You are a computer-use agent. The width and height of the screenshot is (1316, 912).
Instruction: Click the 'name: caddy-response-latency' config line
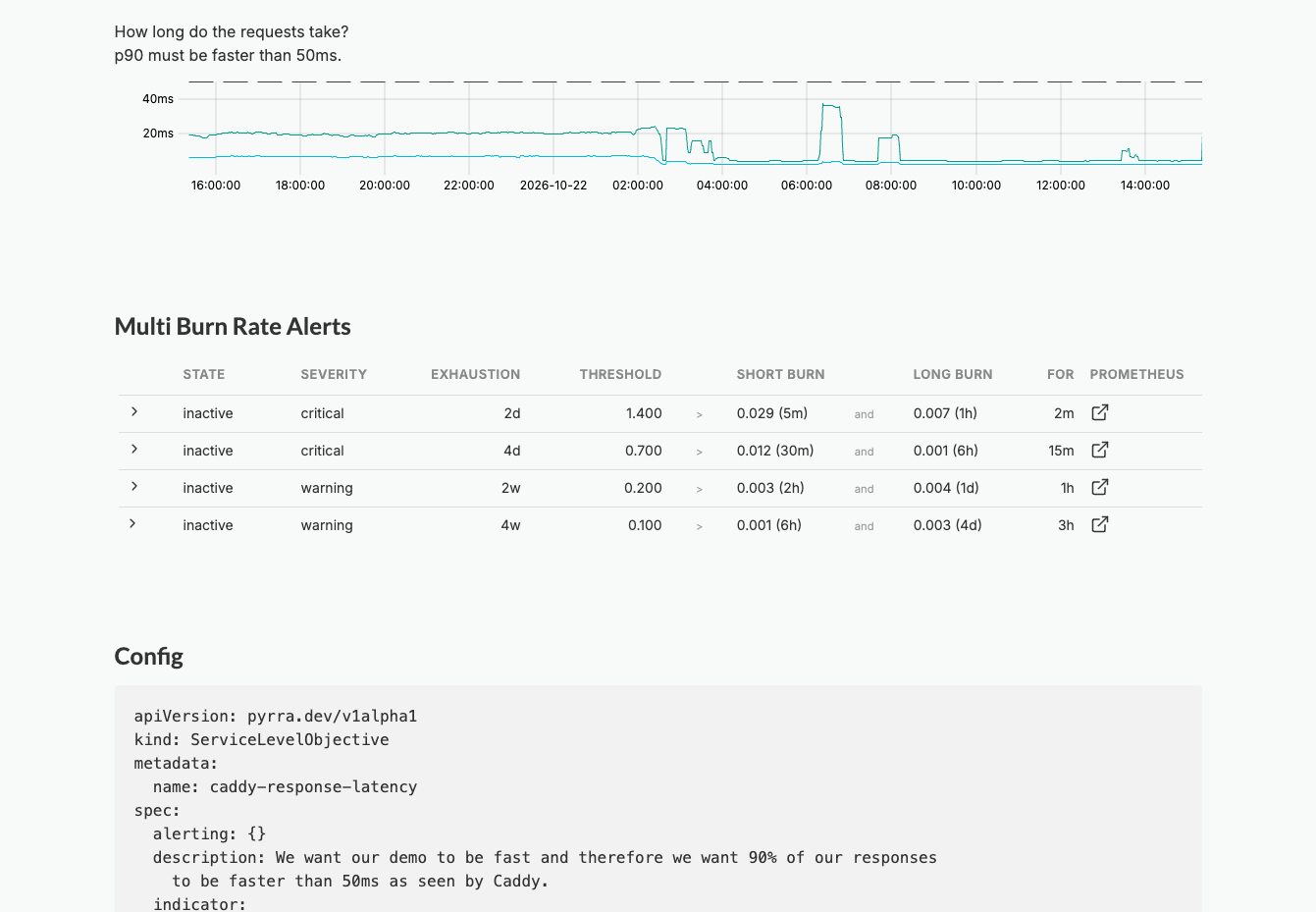pyautogui.click(x=285, y=787)
